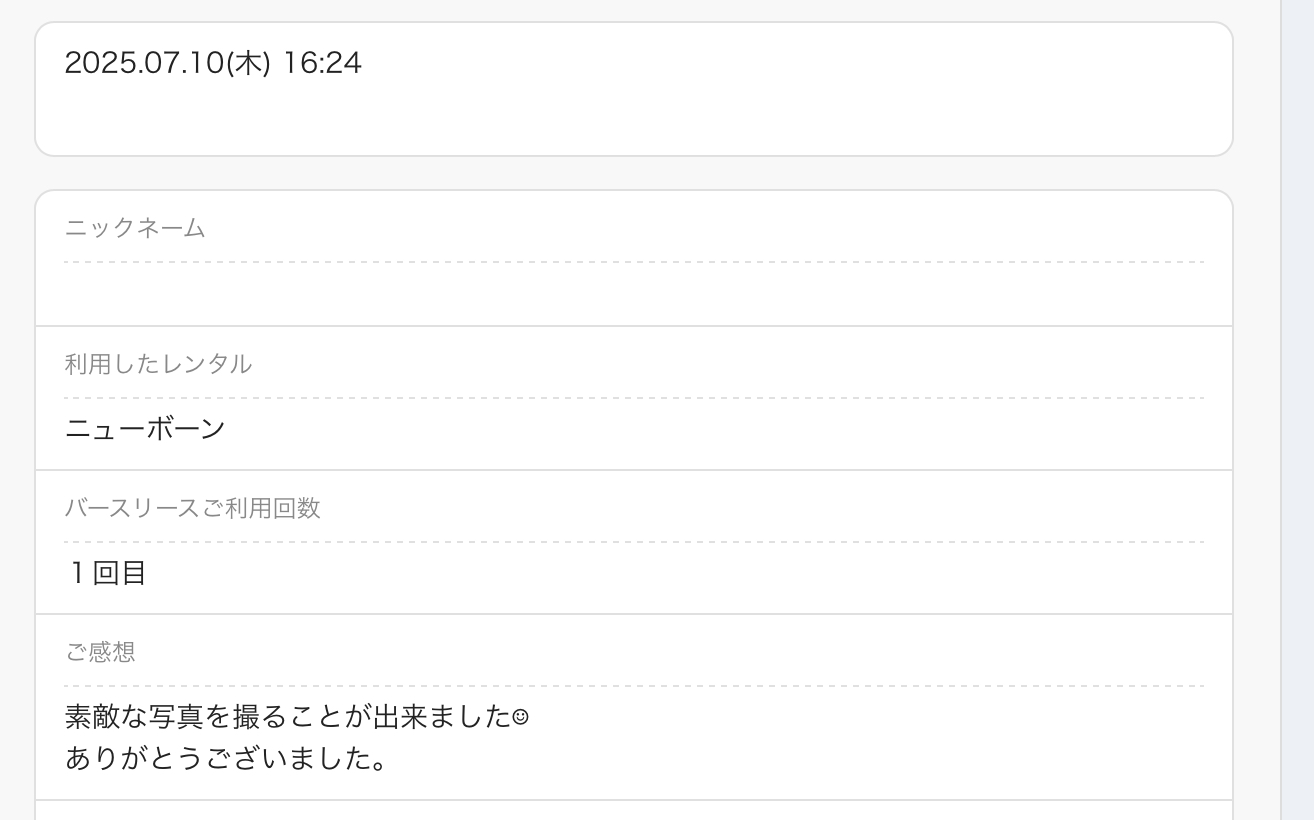1314x820 pixels.
Task: Click the ニューボーン rental value
Action: coord(145,429)
